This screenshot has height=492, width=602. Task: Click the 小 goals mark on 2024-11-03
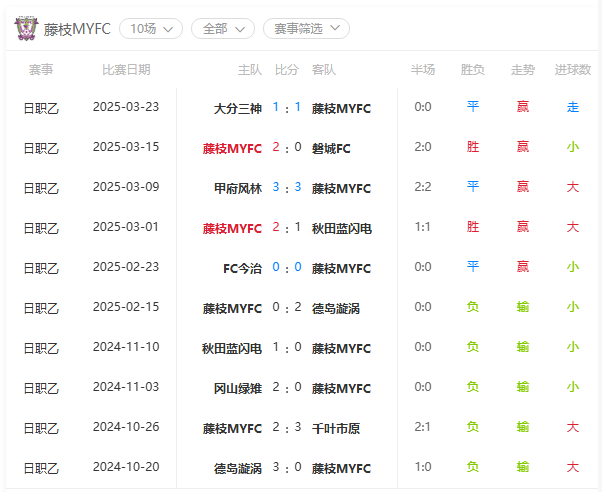tap(572, 386)
